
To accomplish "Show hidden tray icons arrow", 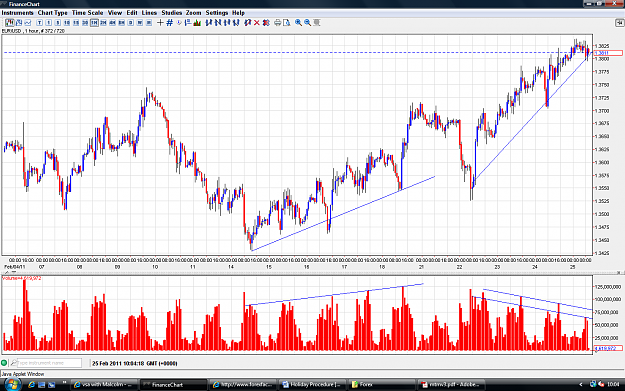I will coord(581,385).
